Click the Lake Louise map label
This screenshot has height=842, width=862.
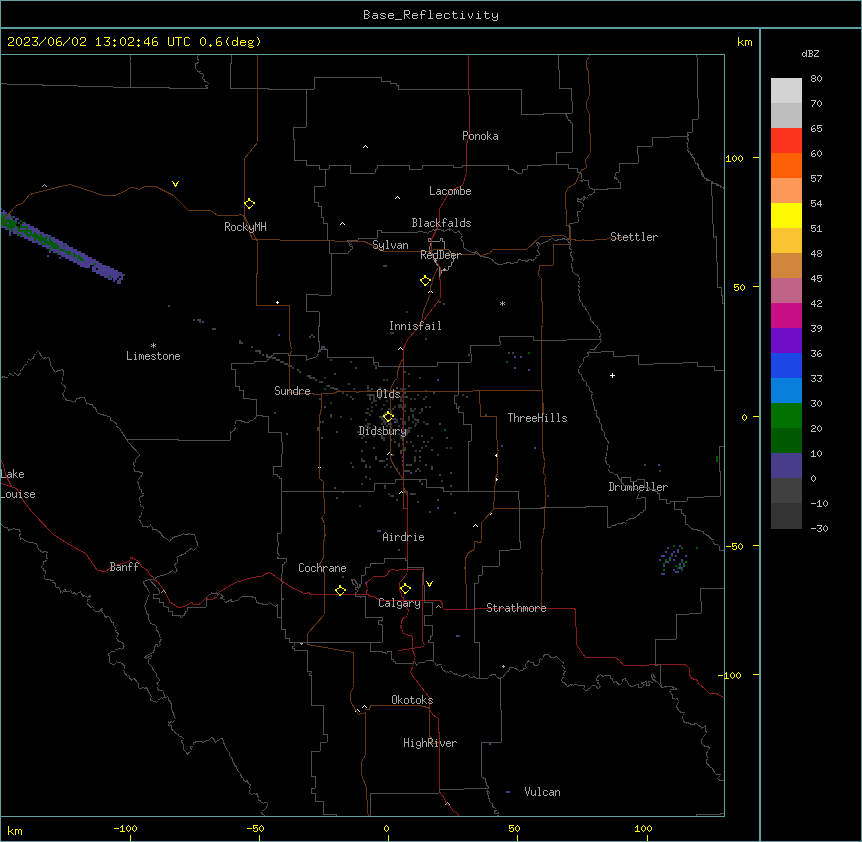pyautogui.click(x=17, y=484)
